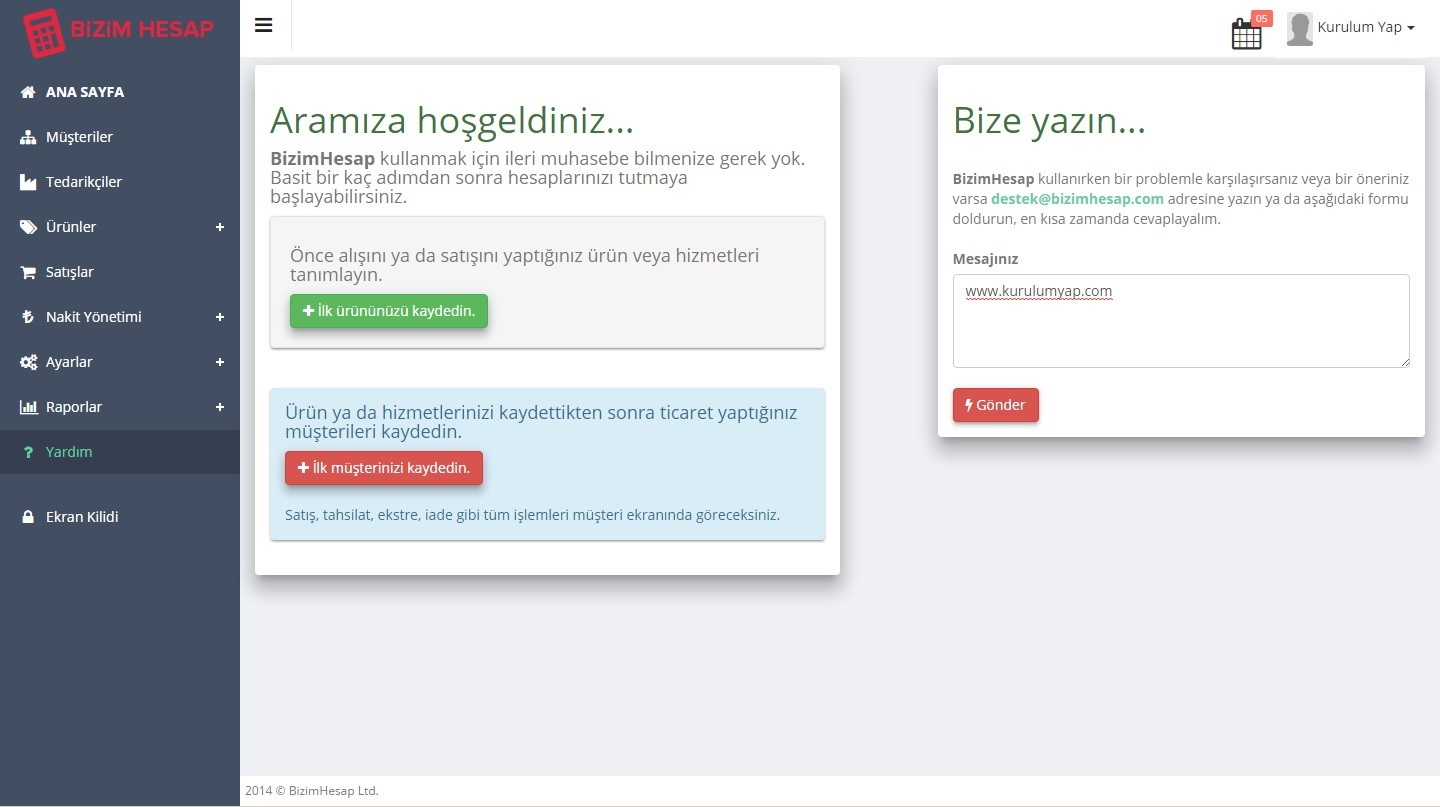
Task: Click the Aramıza hoşgeldiniz heading
Action: pyautogui.click(x=452, y=120)
